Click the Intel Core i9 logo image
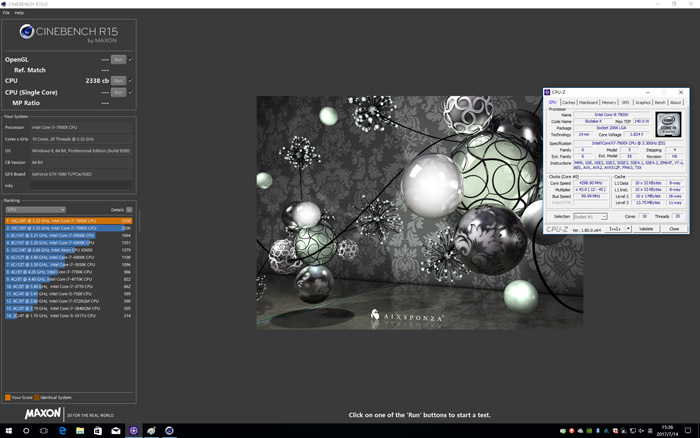Screen dimensions: 700x438 coord(668,125)
